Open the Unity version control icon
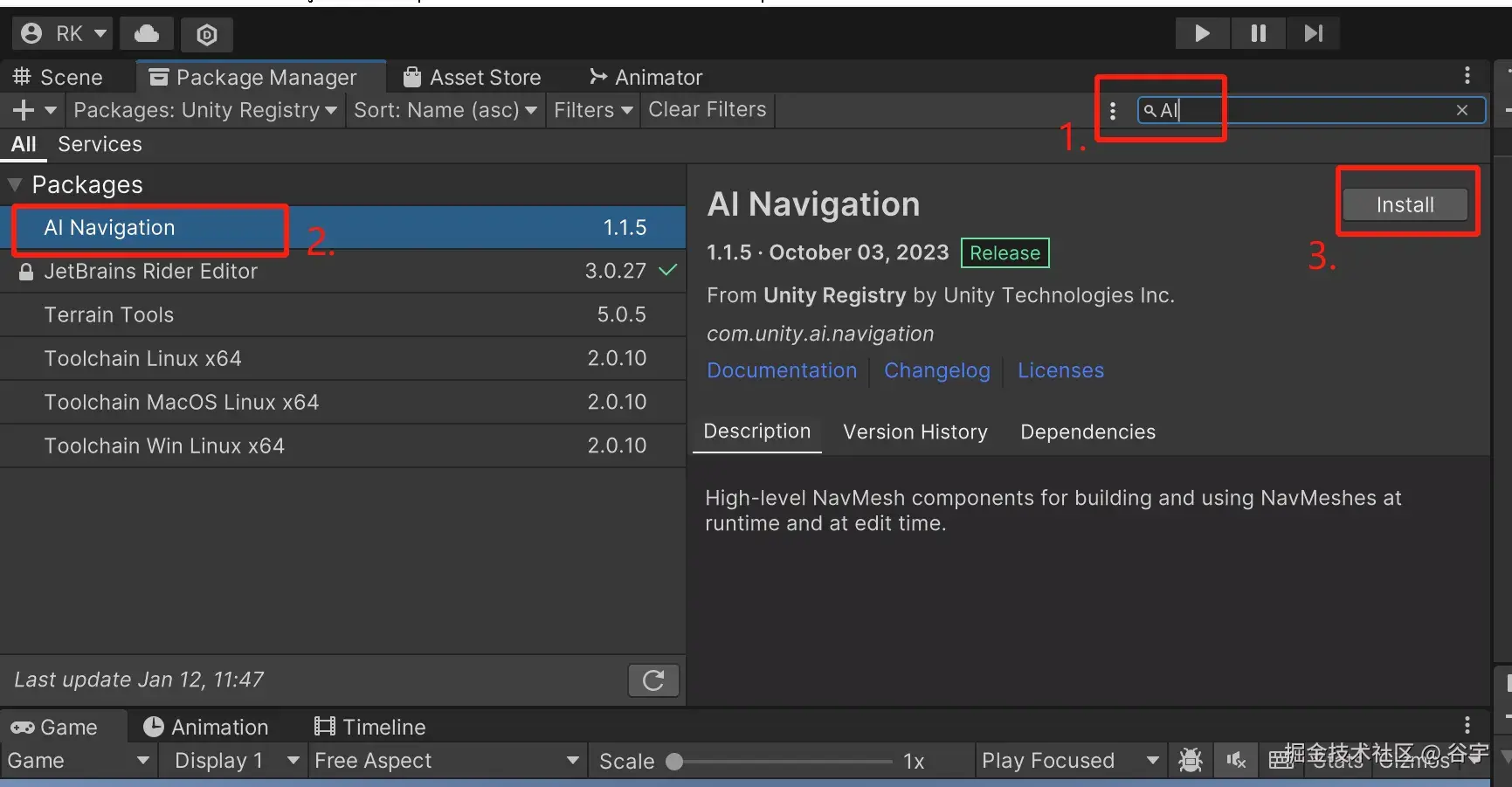The height and width of the screenshot is (787, 1512). [207, 34]
